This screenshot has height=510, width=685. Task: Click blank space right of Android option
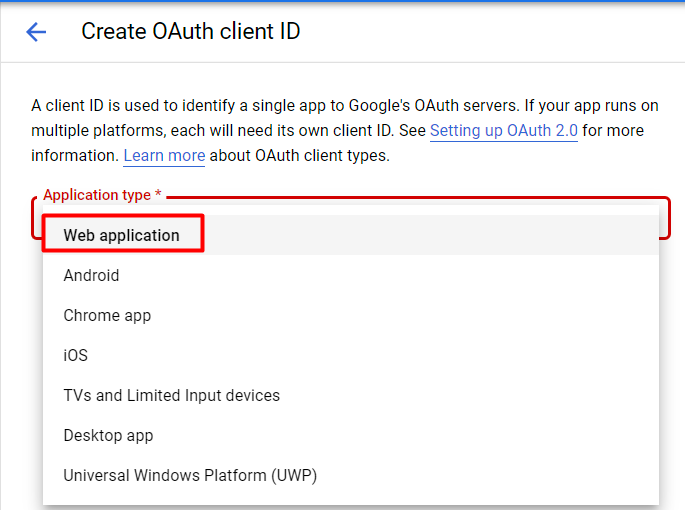click(x=400, y=275)
